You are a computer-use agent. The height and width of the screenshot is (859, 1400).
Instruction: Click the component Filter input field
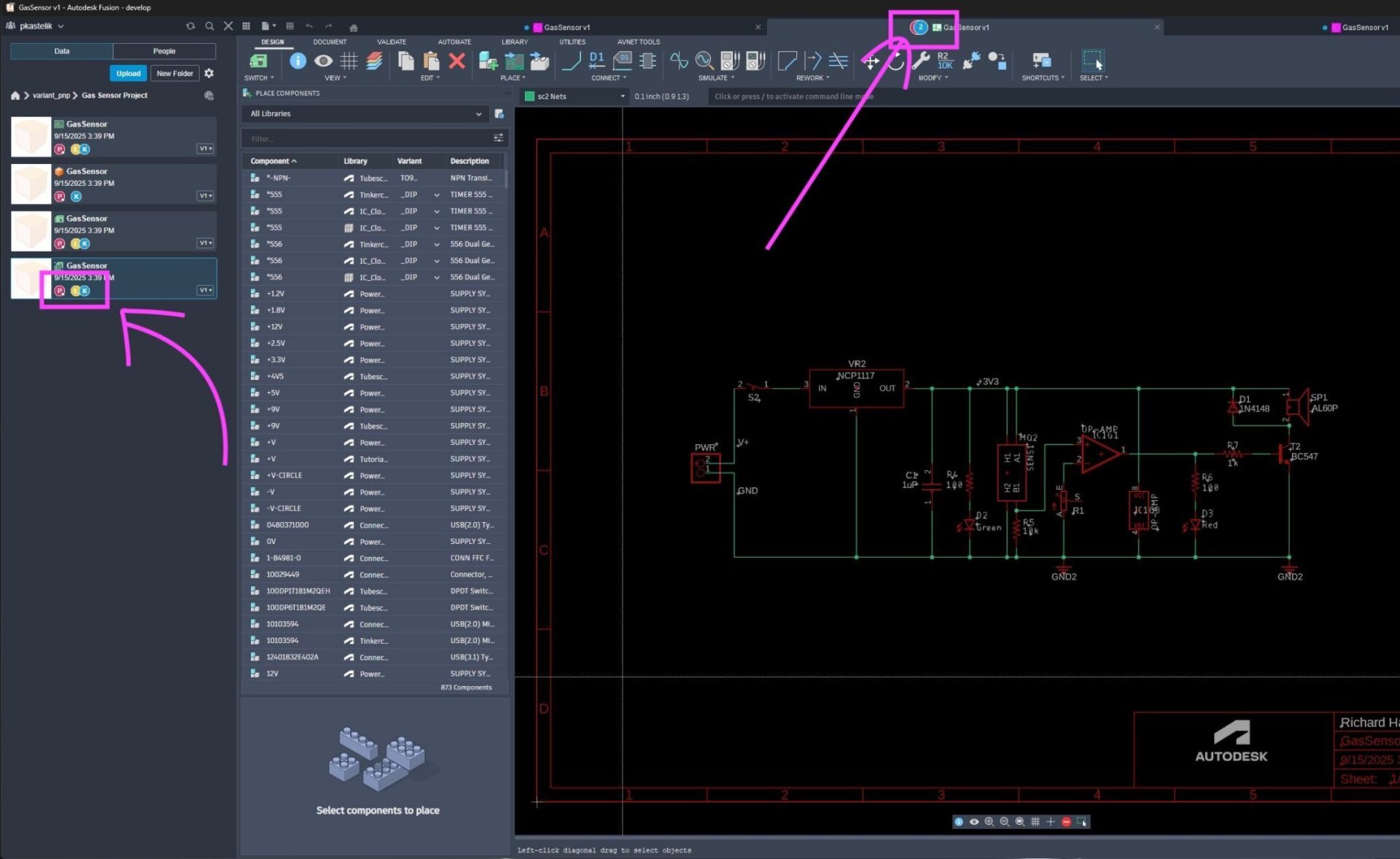[368, 138]
